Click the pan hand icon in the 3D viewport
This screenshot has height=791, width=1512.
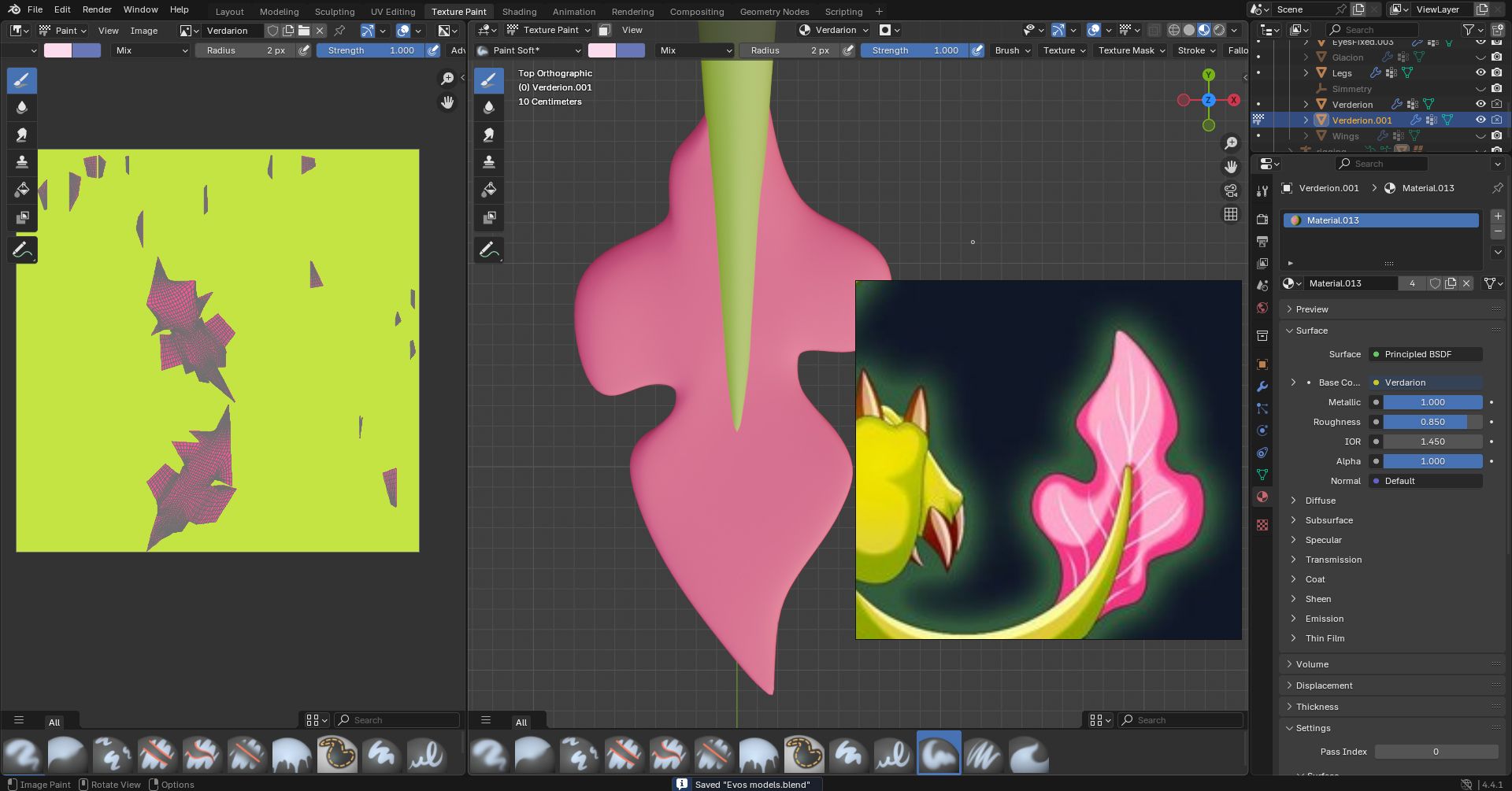click(1231, 167)
